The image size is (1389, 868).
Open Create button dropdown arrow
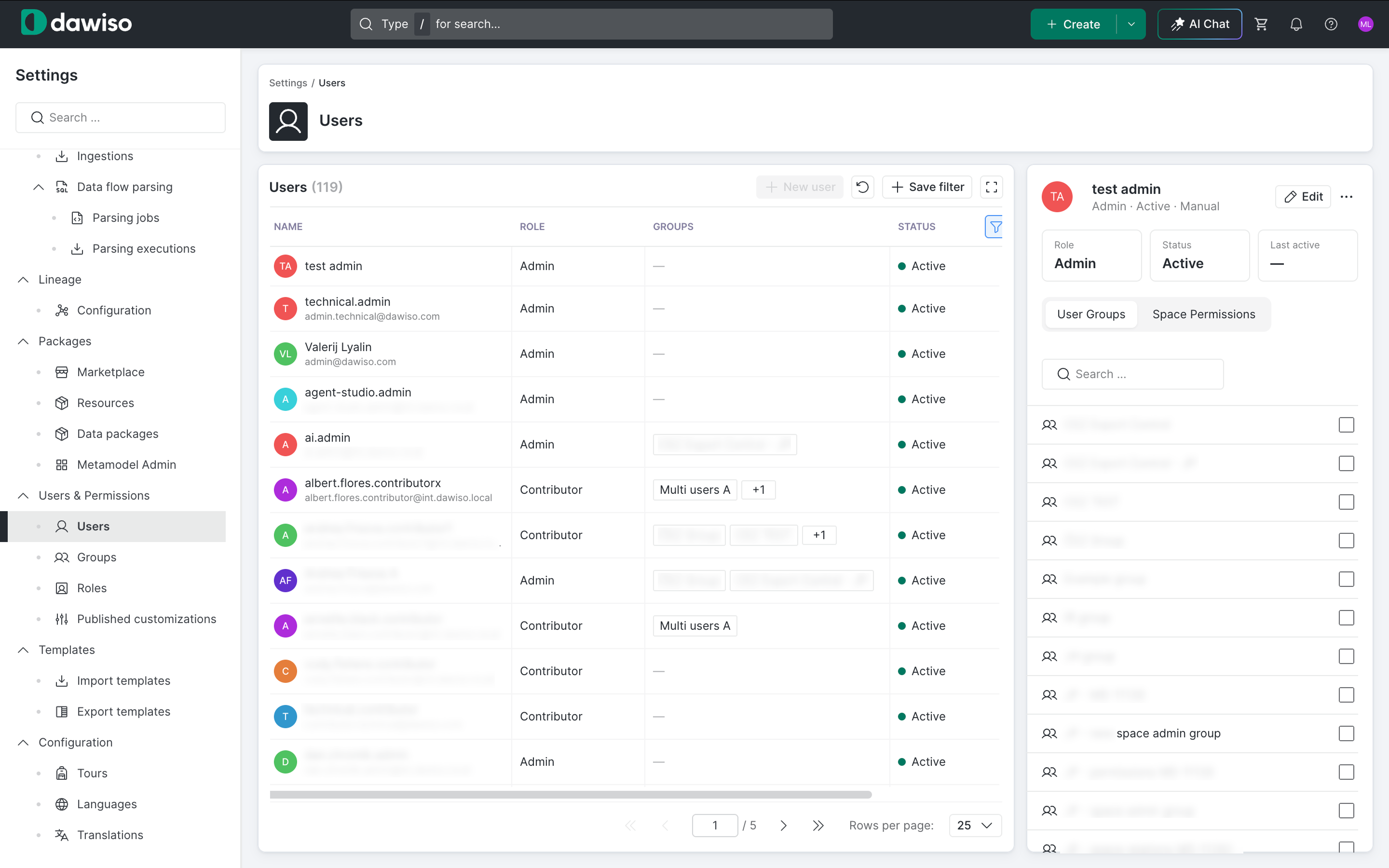[1131, 24]
